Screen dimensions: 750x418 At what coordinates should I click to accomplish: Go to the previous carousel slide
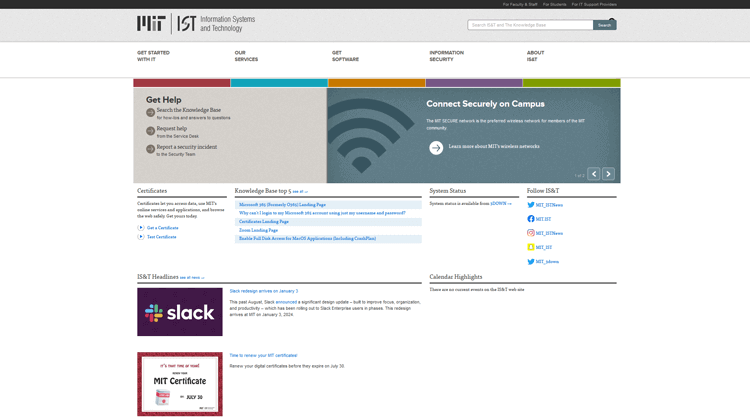(x=594, y=174)
